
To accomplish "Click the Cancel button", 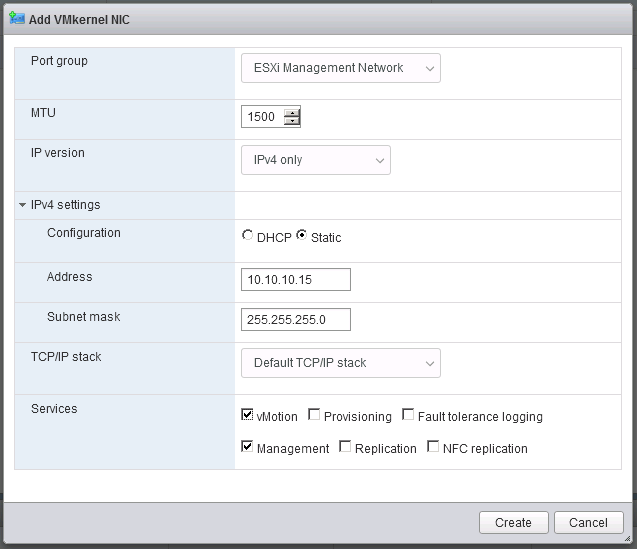I will click(589, 523).
